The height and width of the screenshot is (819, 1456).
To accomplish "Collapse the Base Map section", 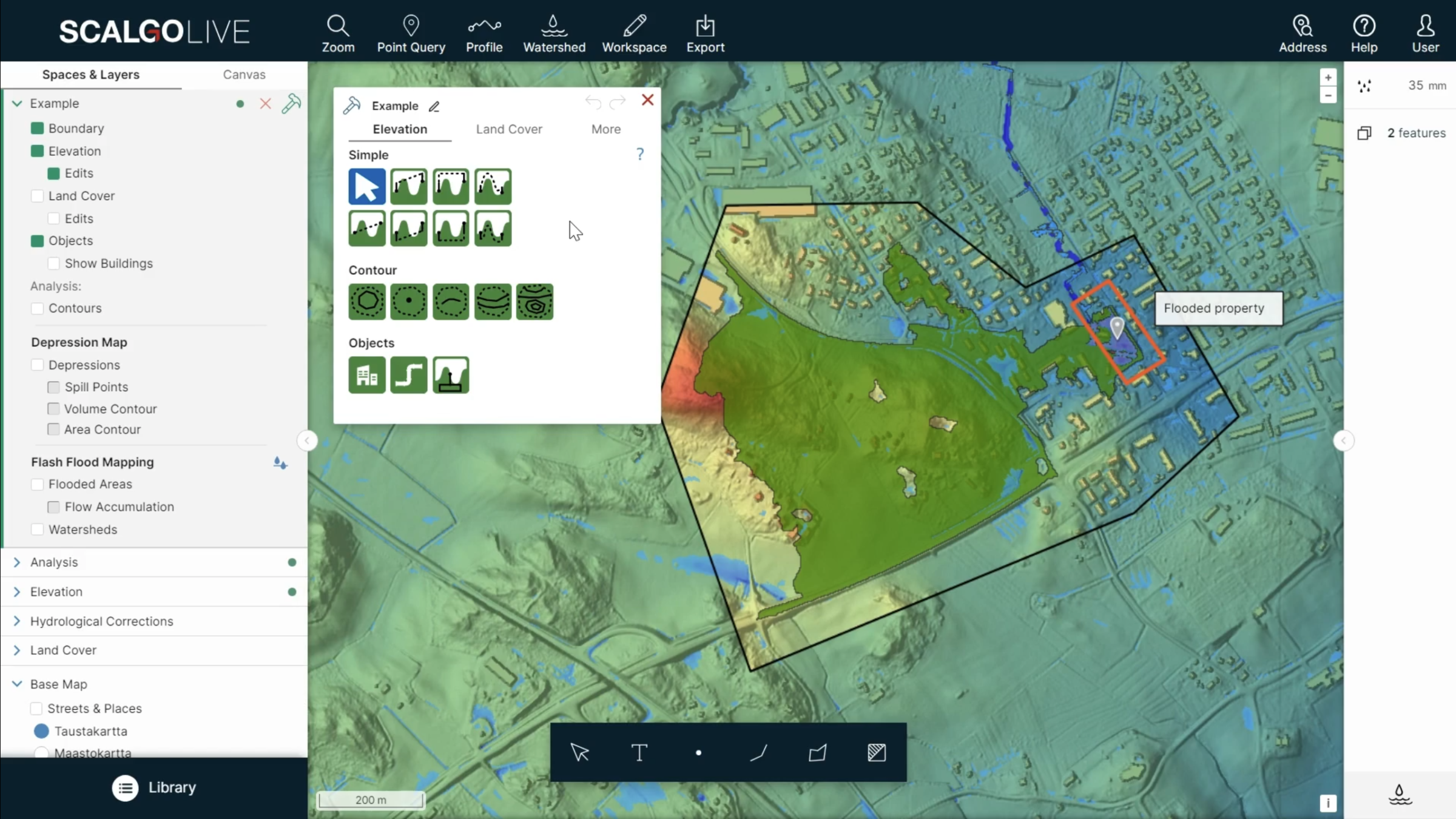I will [x=17, y=684].
